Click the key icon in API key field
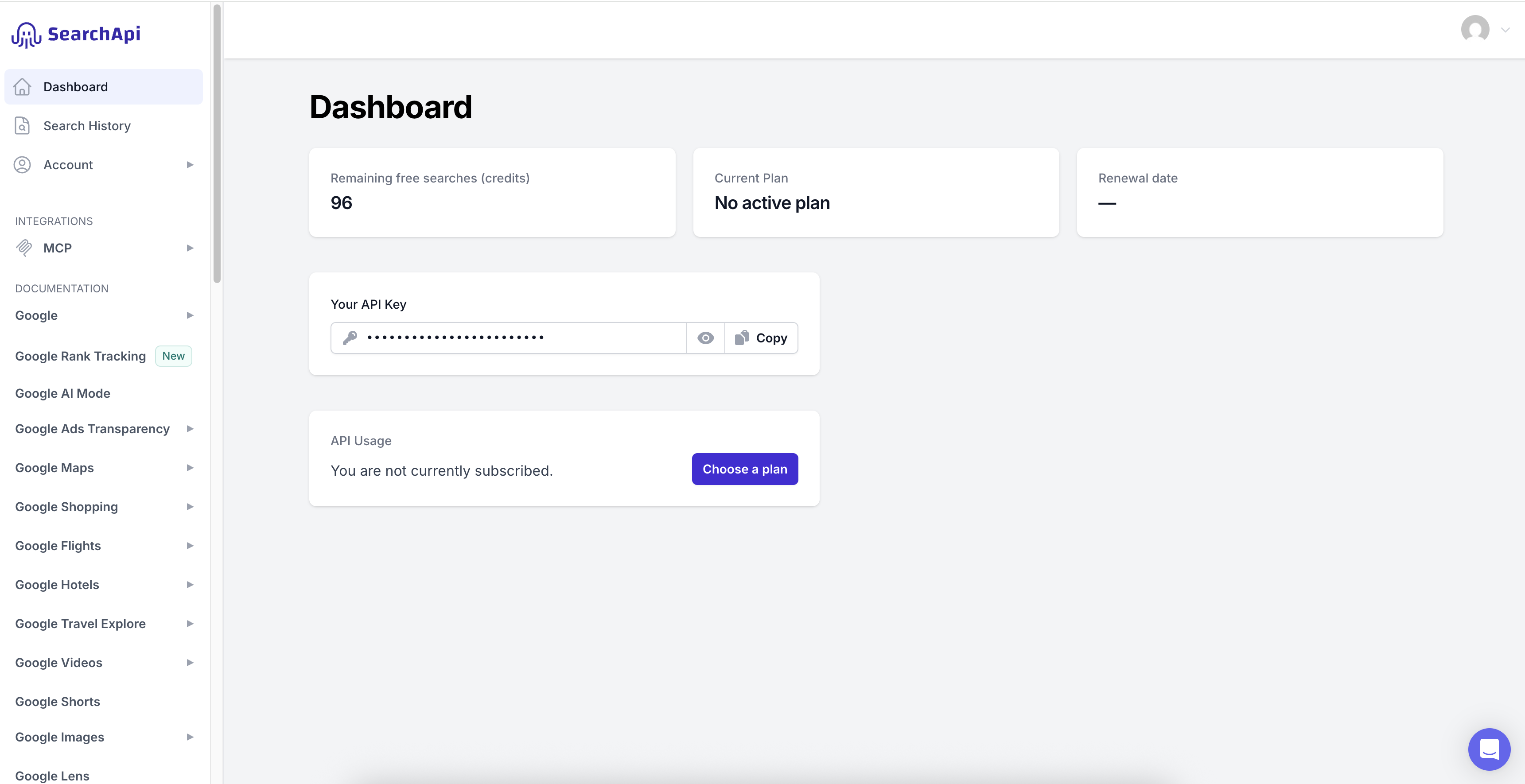The width and height of the screenshot is (1525, 784). click(x=350, y=338)
